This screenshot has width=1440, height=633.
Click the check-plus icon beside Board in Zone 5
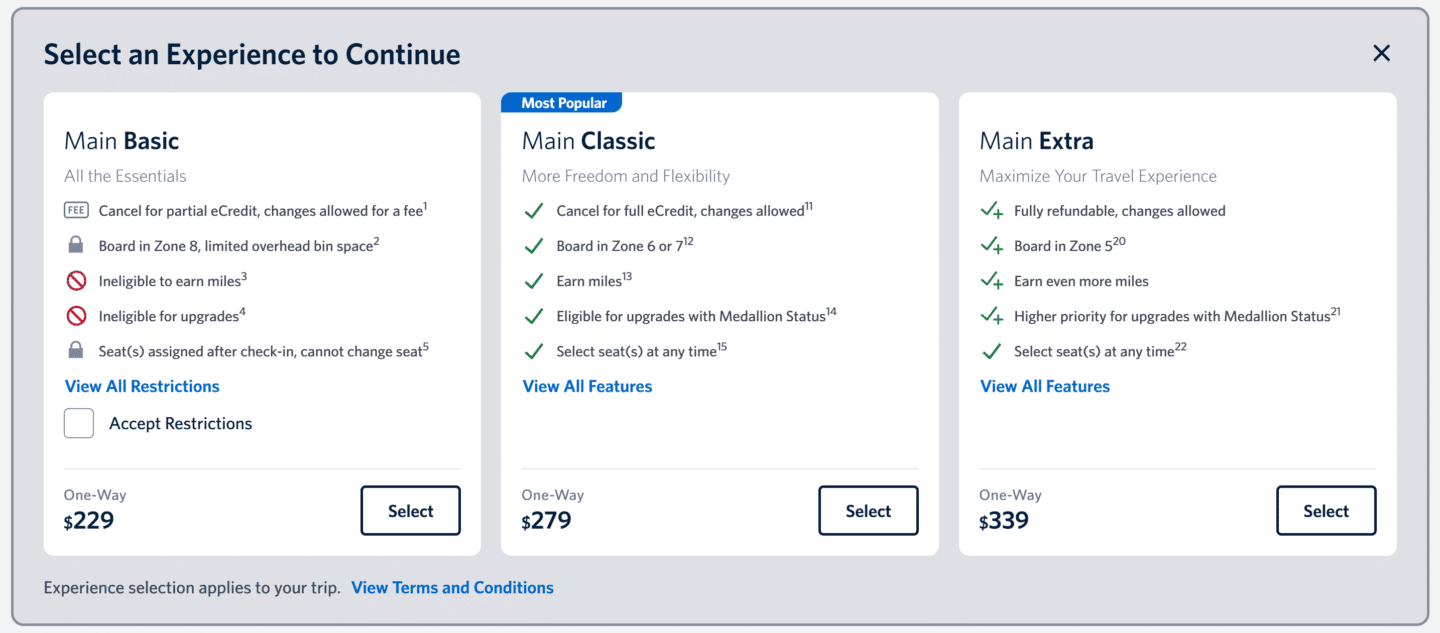point(992,246)
